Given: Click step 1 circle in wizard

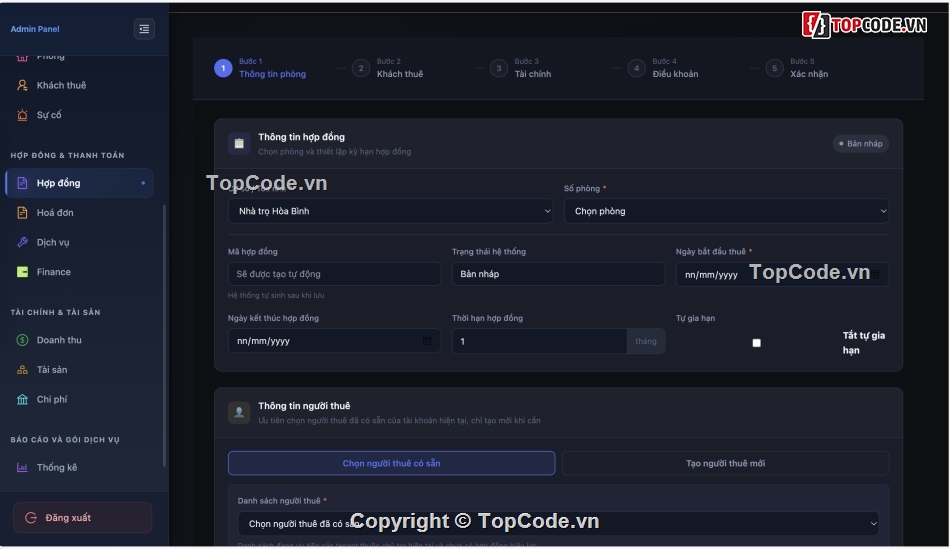Looking at the screenshot, I should tap(223, 68).
